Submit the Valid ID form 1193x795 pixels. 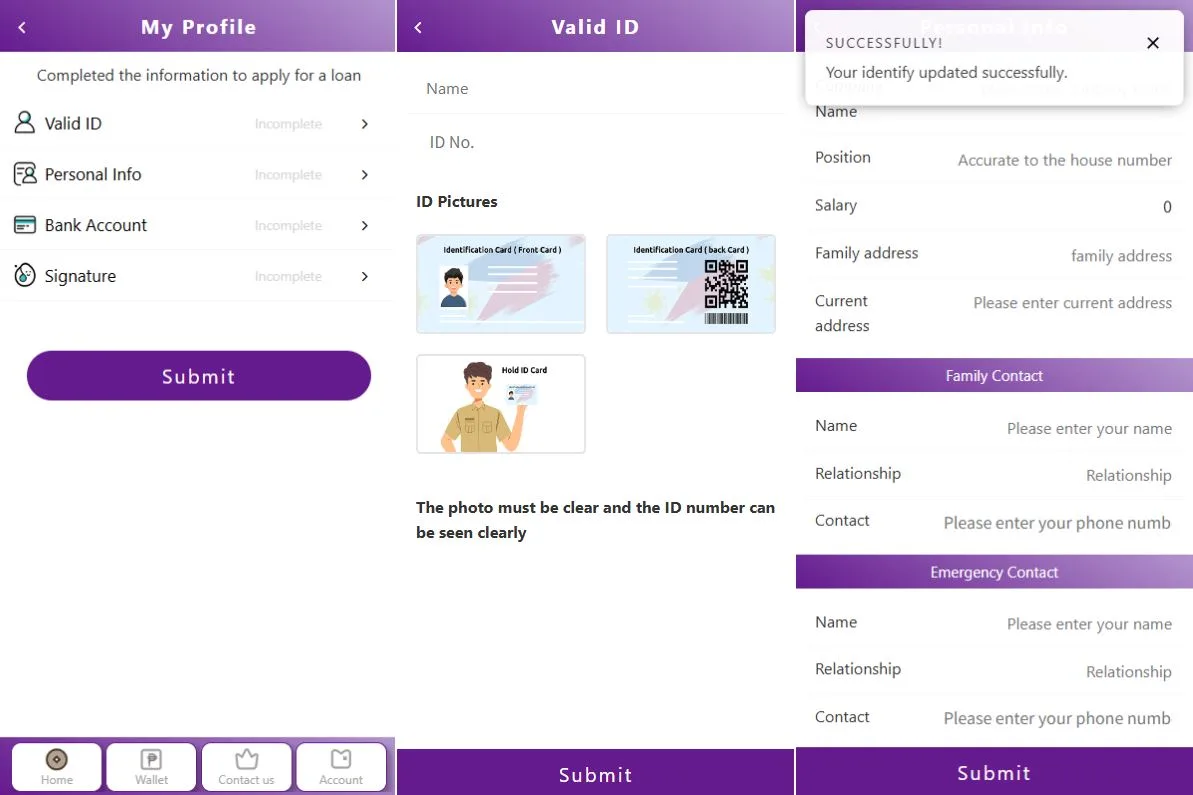point(595,774)
